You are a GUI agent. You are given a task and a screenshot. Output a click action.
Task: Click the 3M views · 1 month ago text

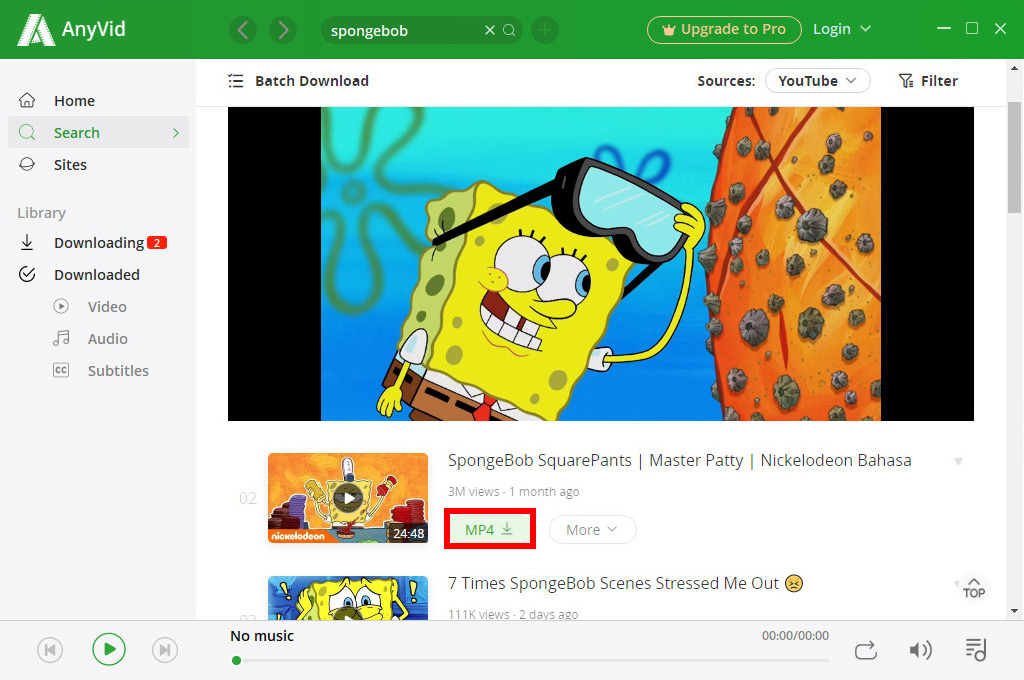click(x=513, y=491)
